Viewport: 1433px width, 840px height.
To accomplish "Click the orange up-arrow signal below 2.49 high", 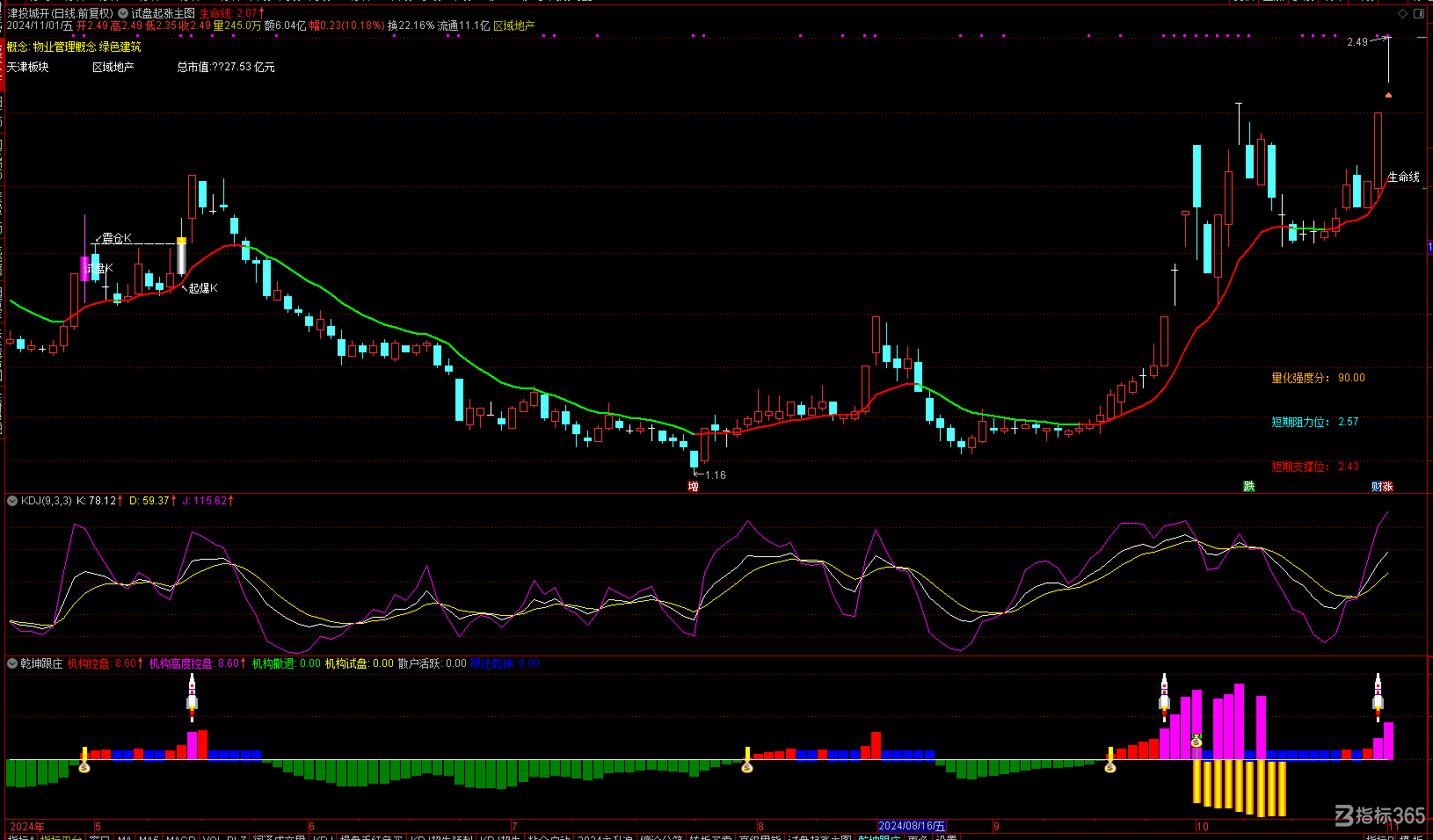I will click(1388, 94).
